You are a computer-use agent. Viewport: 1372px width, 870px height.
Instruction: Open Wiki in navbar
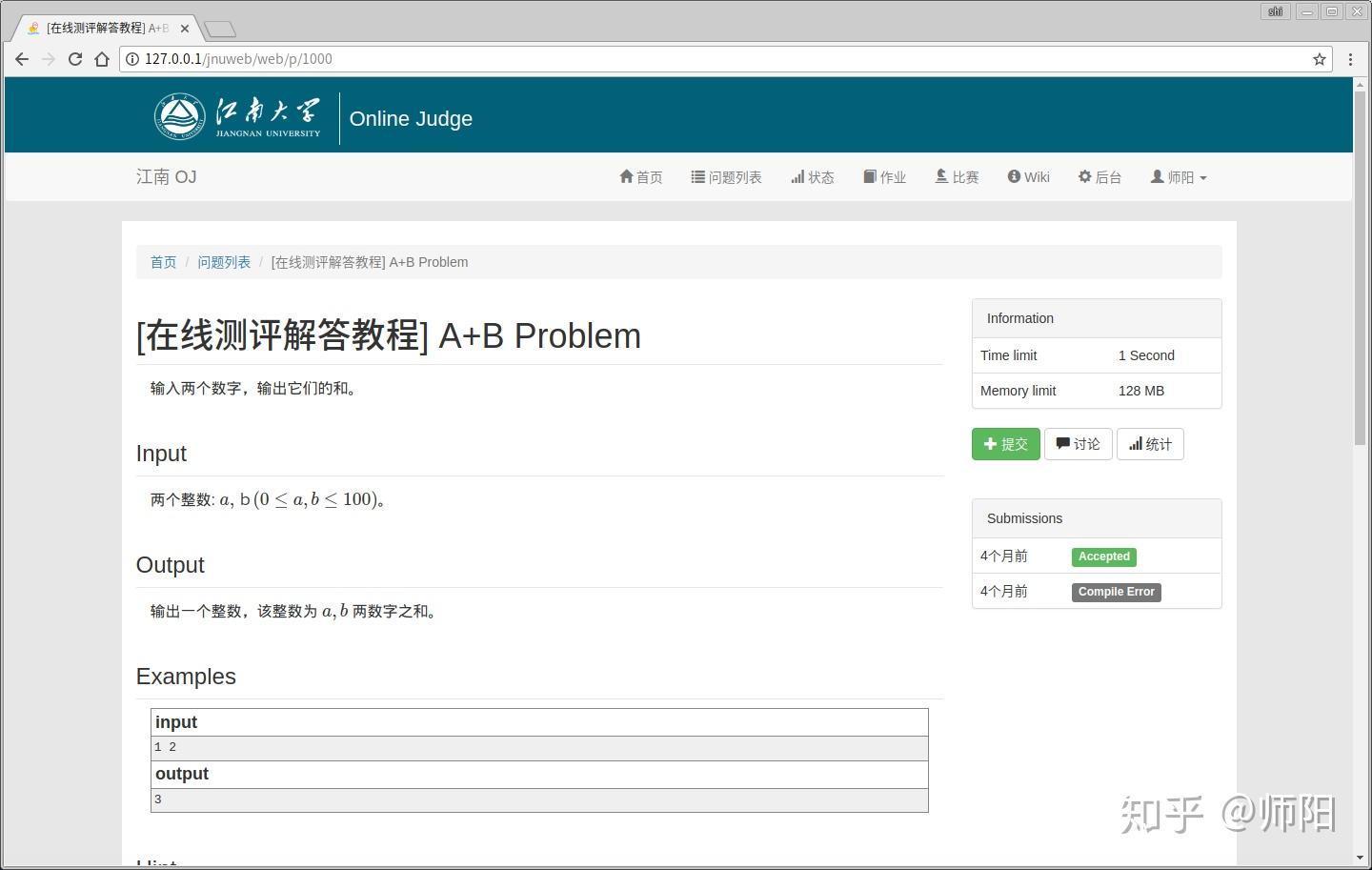pos(1029,177)
